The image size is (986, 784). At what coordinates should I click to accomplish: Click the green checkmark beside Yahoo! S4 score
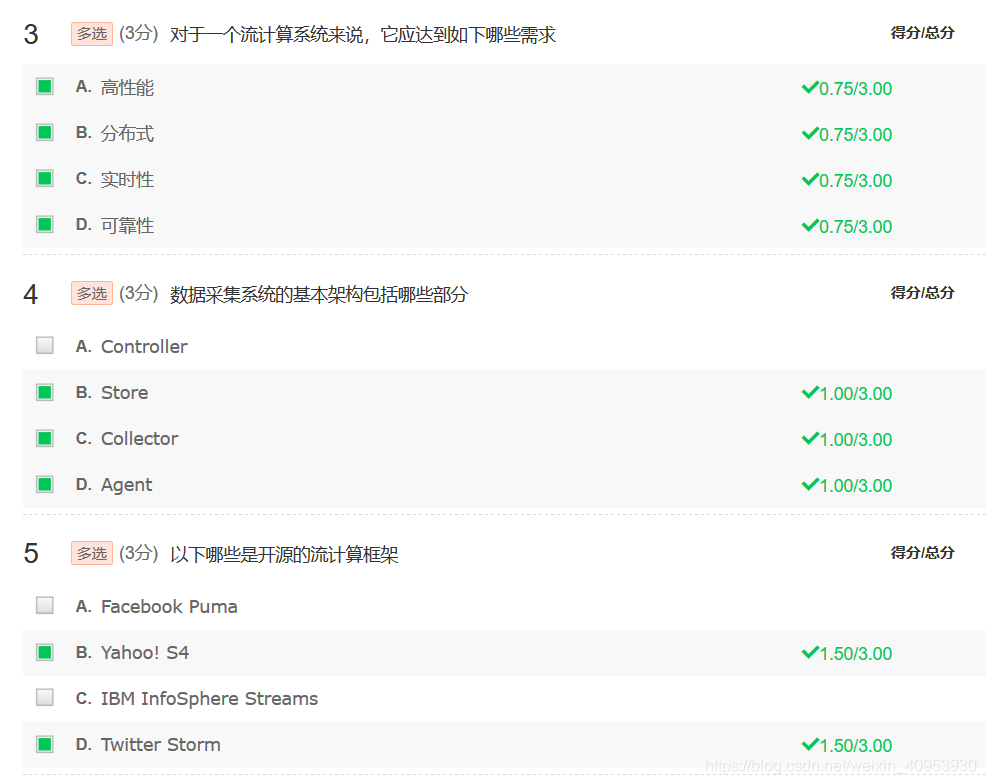coord(810,653)
